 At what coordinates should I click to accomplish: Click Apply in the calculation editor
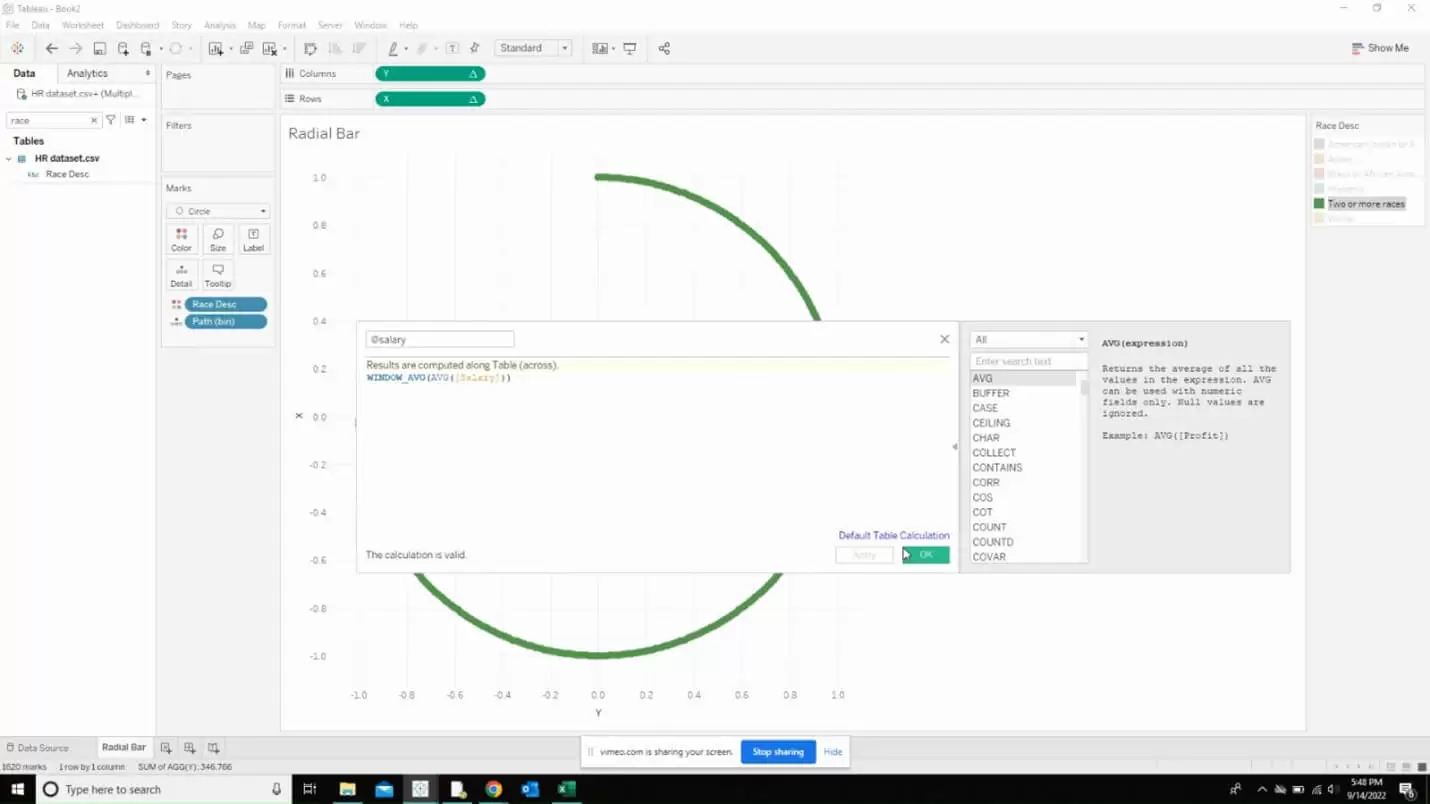865,555
